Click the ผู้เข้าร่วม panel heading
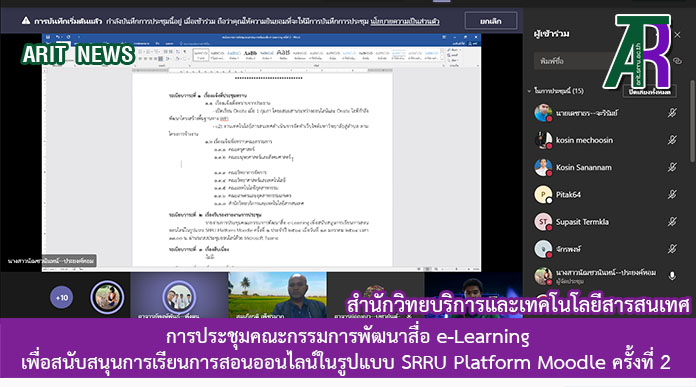The height and width of the screenshot is (387, 696). [551, 34]
